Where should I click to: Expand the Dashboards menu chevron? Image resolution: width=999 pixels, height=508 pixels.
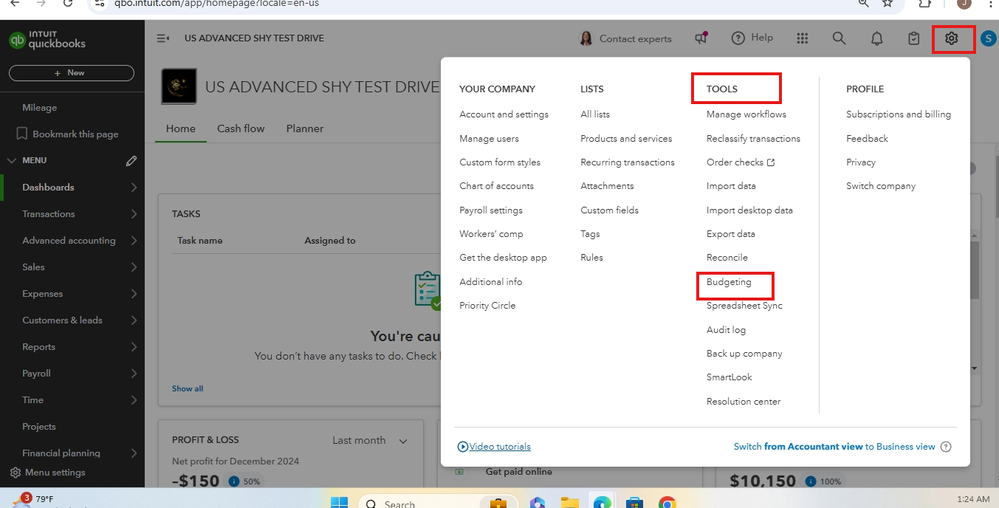[134, 187]
